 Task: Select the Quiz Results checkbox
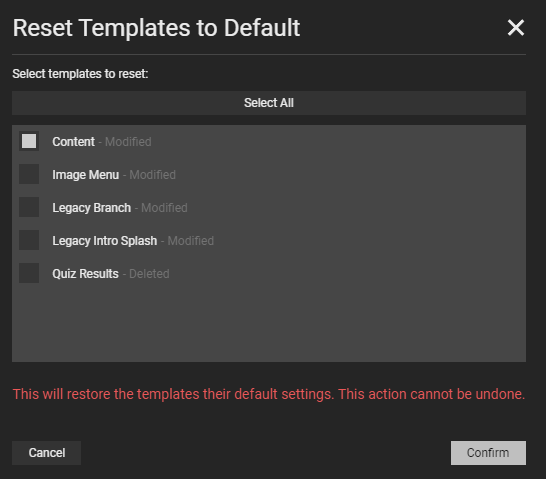coord(29,273)
